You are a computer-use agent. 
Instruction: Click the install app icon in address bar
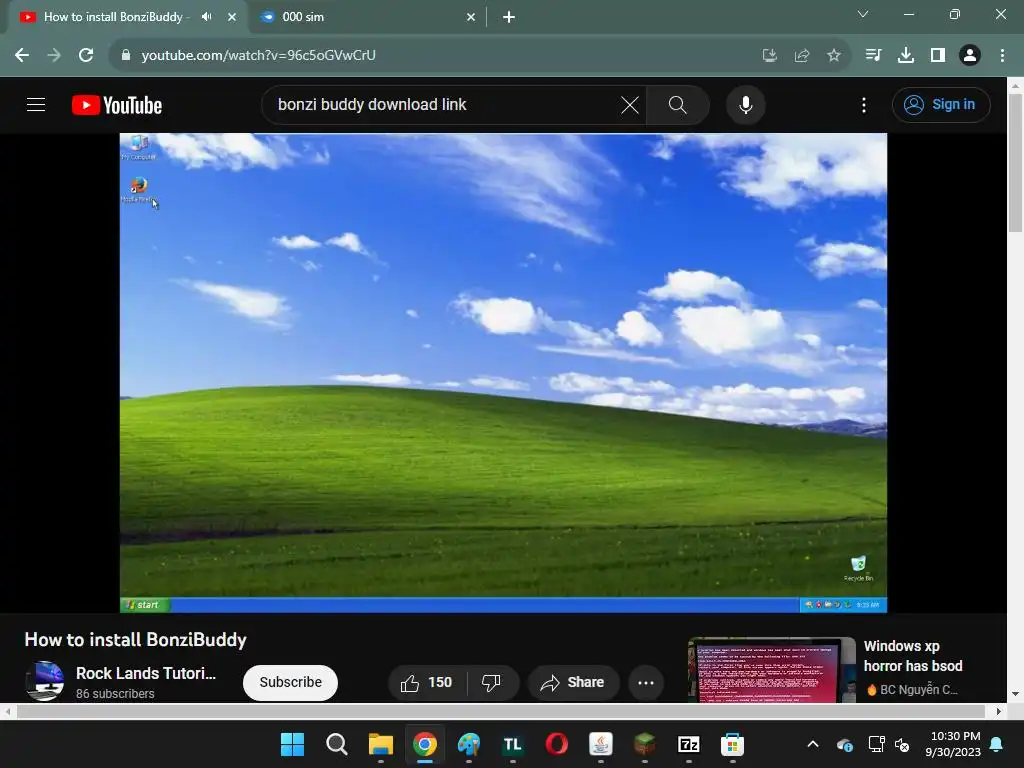click(770, 56)
